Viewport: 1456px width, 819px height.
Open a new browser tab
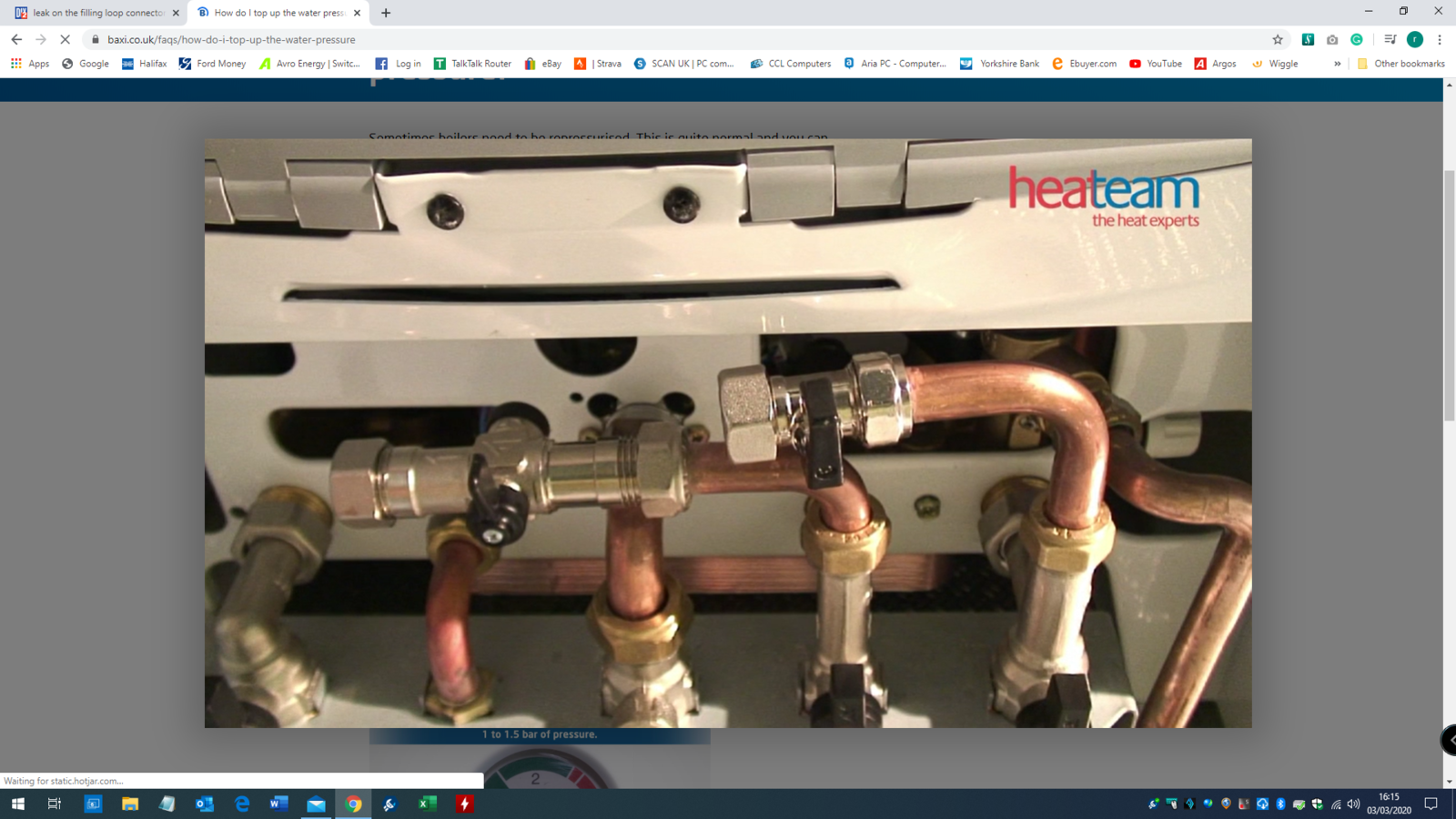pos(386,13)
